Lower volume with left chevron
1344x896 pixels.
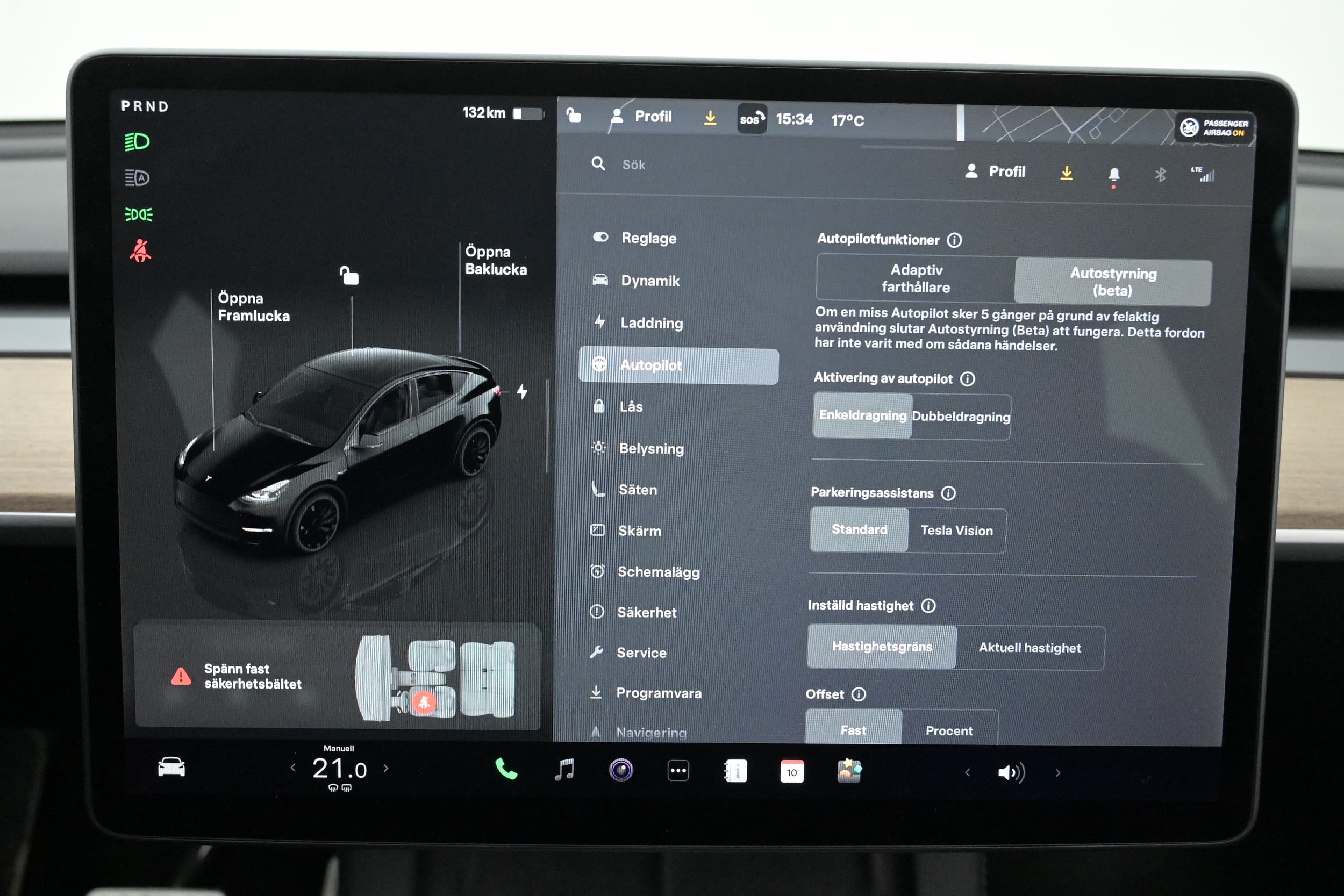[968, 773]
